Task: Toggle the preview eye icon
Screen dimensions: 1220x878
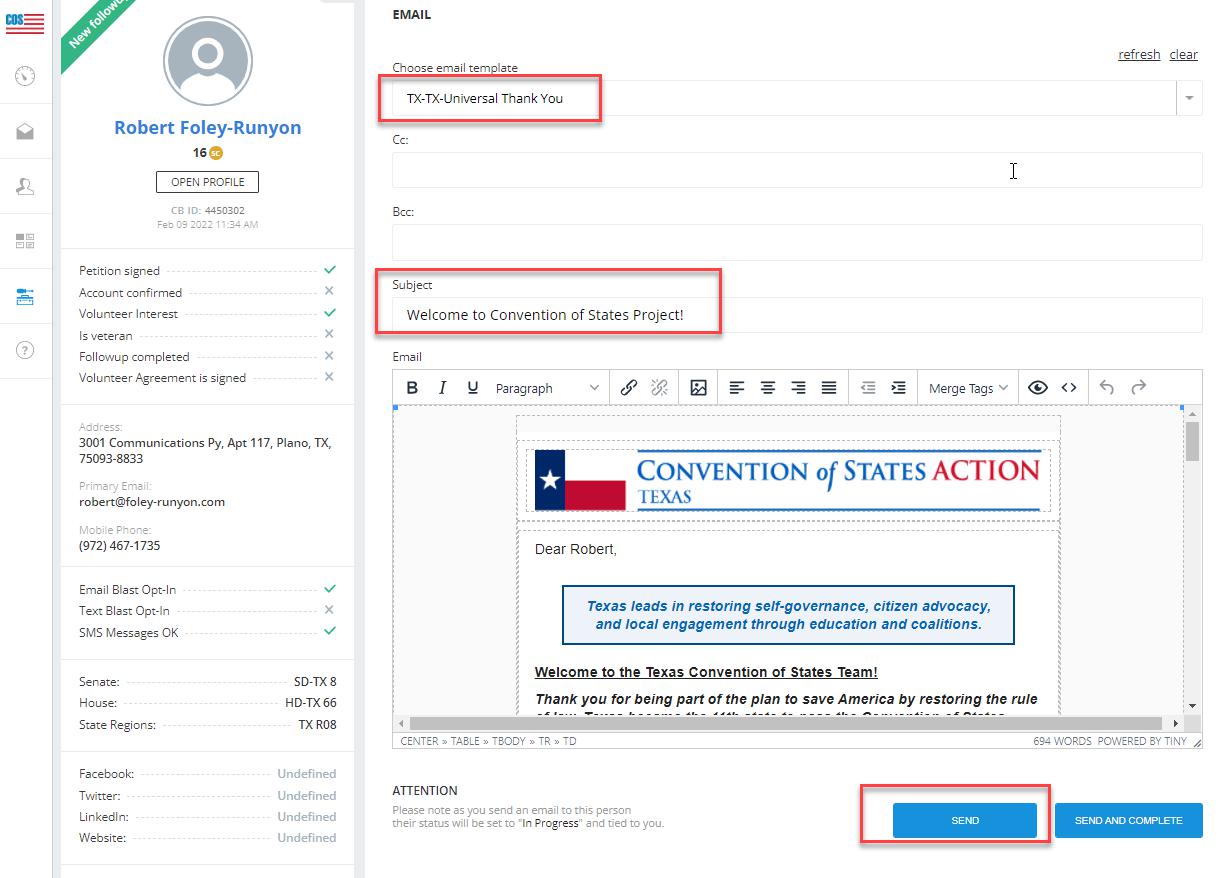Action: [x=1037, y=388]
